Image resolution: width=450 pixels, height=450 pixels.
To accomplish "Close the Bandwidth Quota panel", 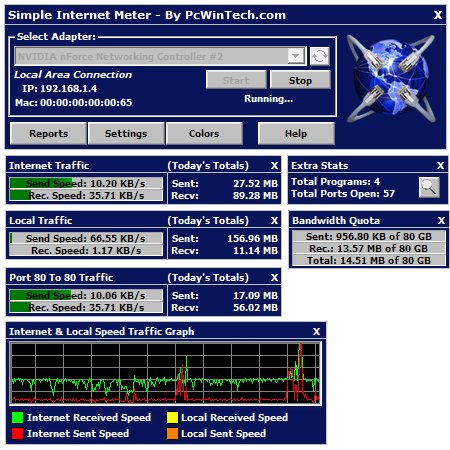I will 441,221.
